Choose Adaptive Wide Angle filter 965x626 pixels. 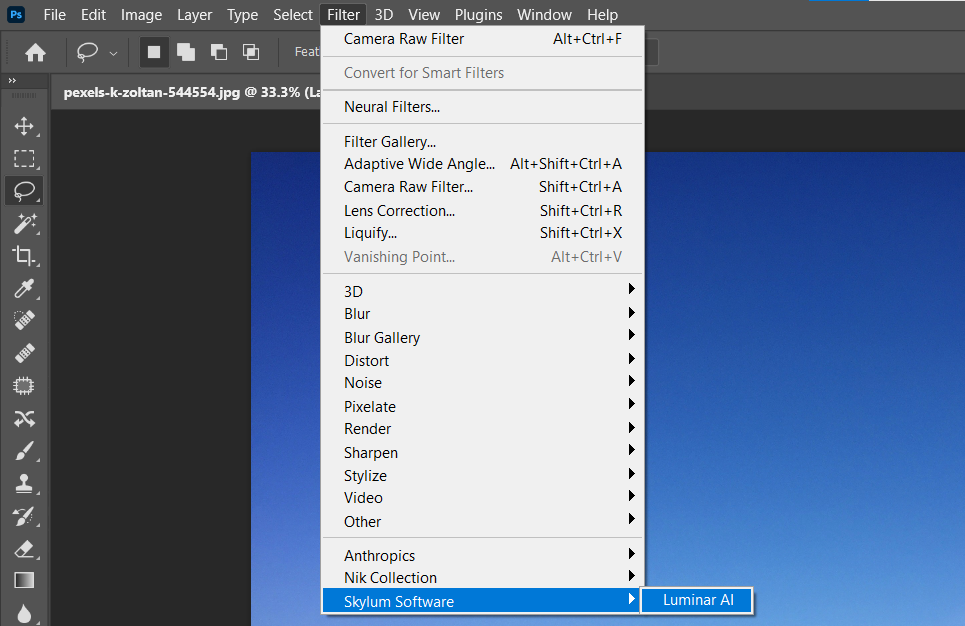pyautogui.click(x=482, y=164)
